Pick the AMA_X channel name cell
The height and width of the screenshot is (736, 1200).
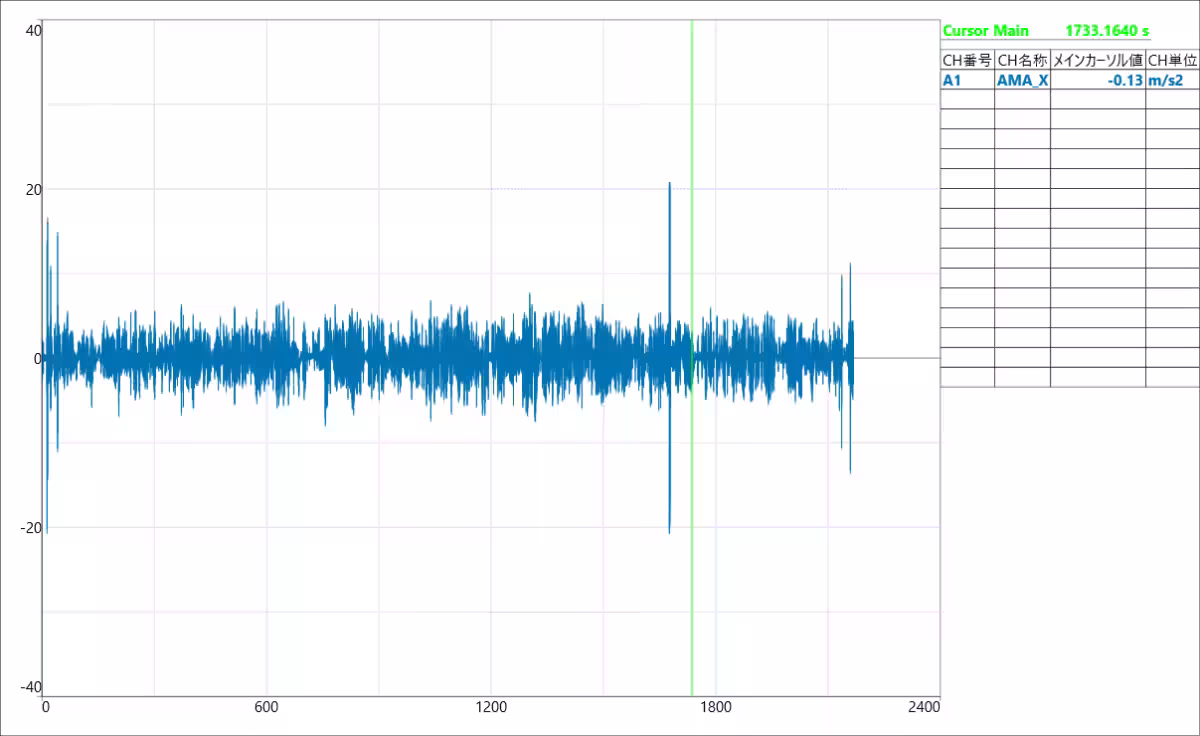1022,80
